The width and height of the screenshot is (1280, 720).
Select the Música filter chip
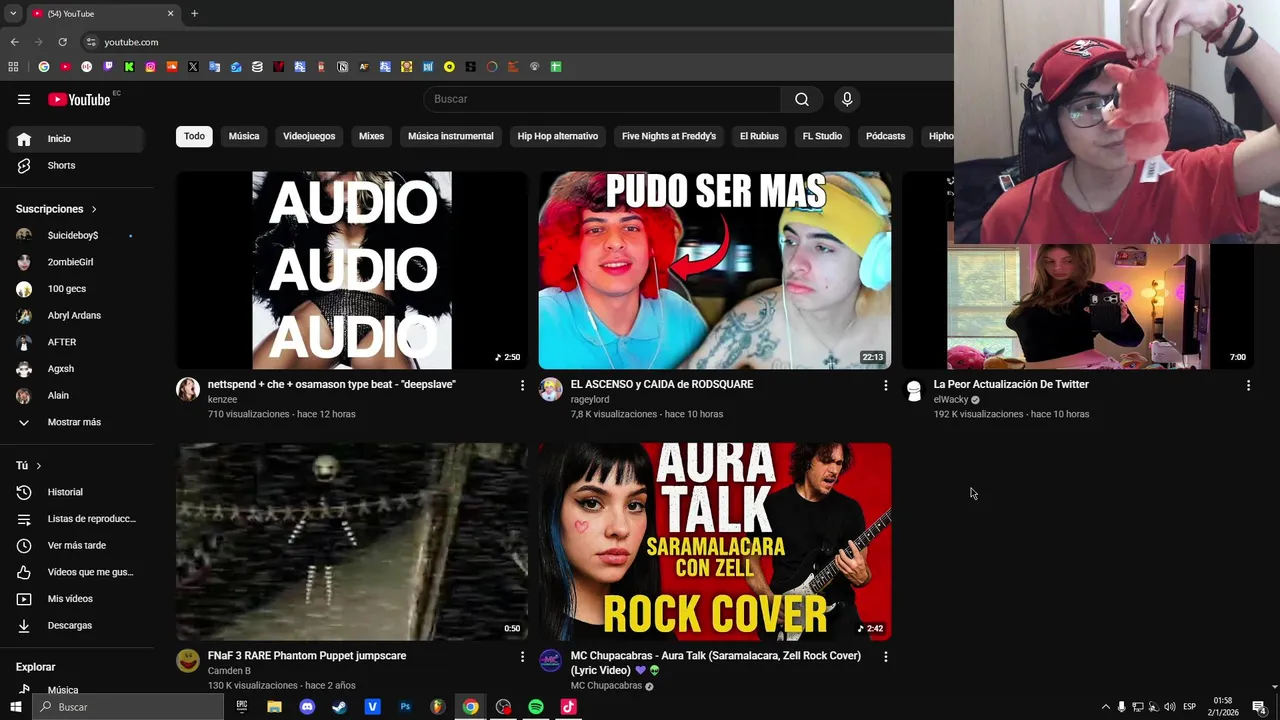244,136
